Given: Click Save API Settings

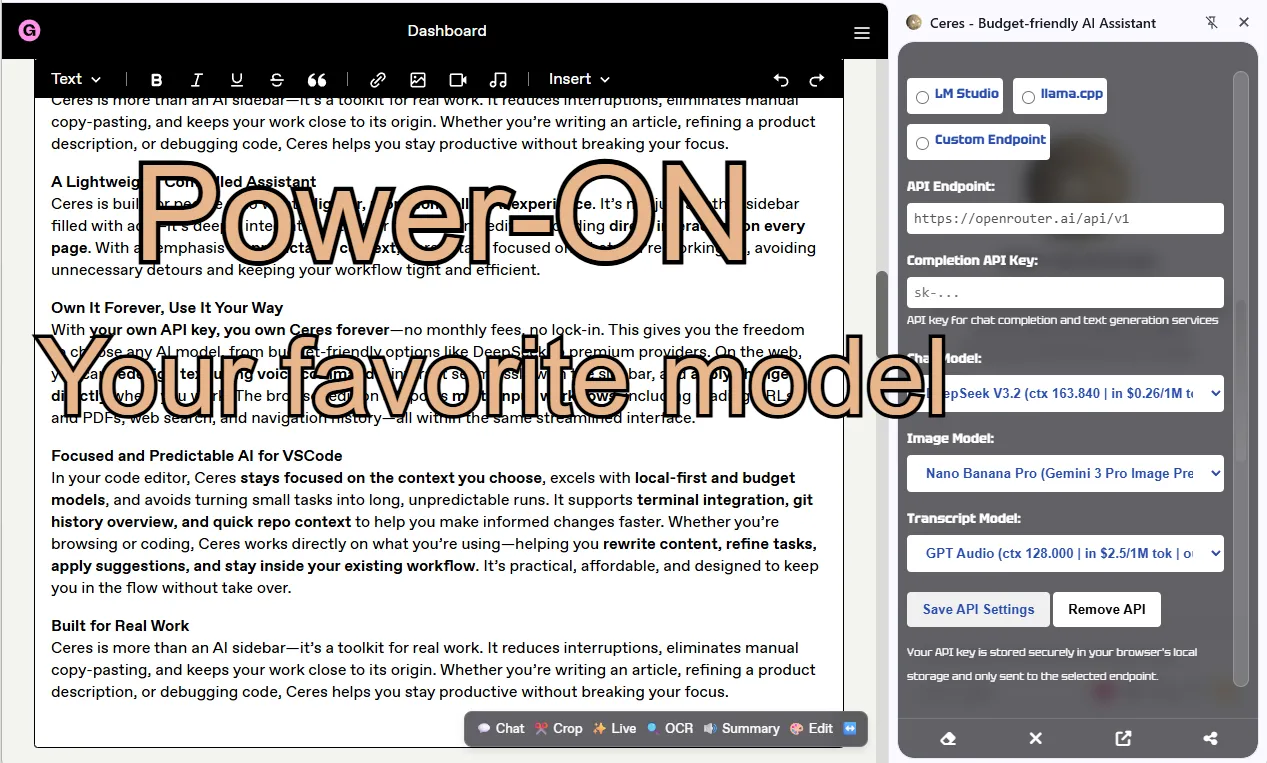Looking at the screenshot, I should point(977,609).
